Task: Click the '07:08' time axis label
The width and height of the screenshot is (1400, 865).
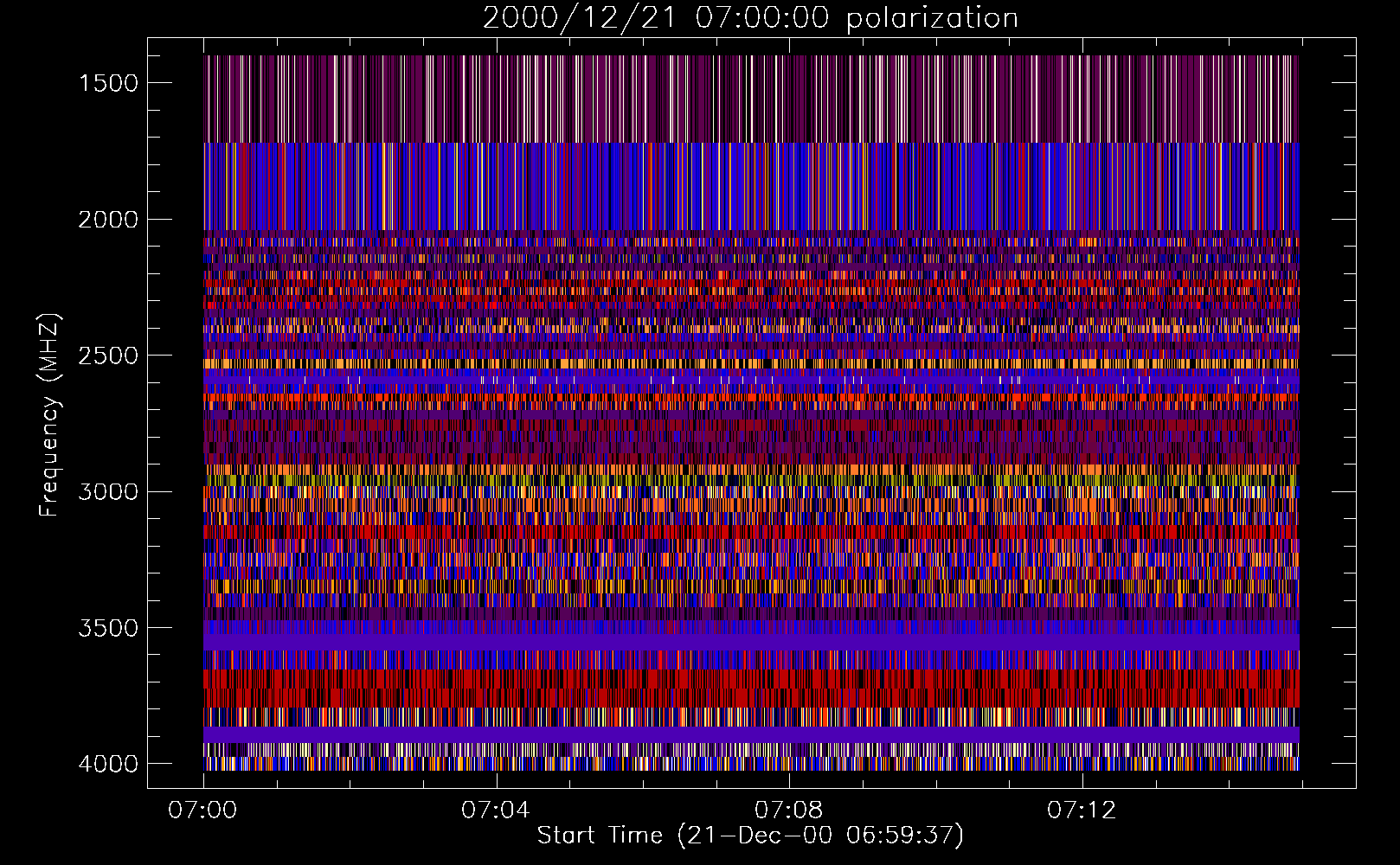Action: (x=788, y=811)
